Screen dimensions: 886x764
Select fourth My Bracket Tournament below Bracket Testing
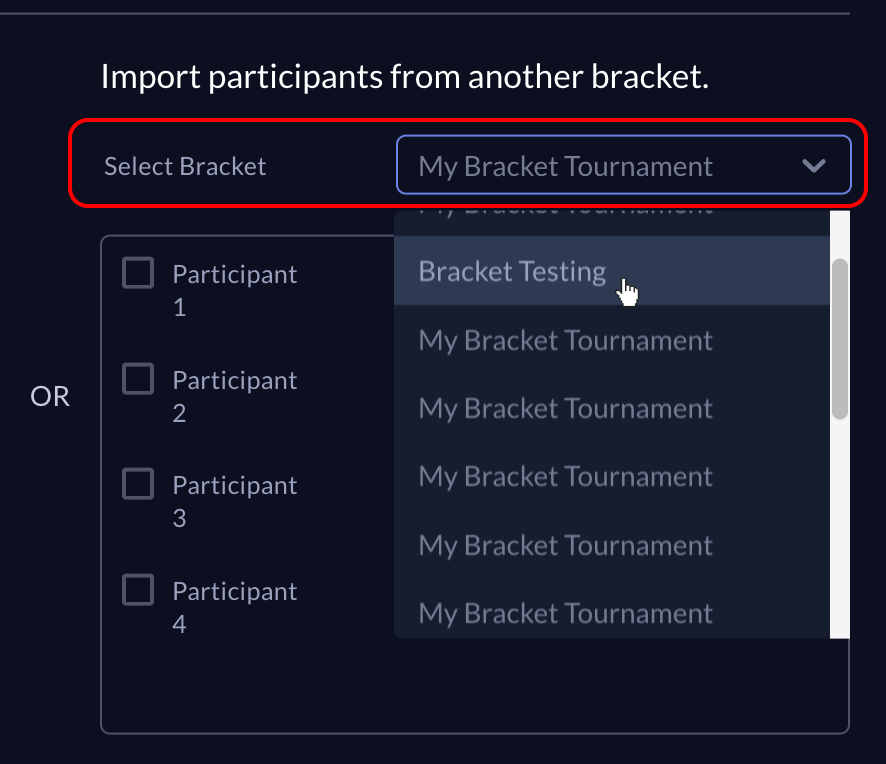(612, 545)
